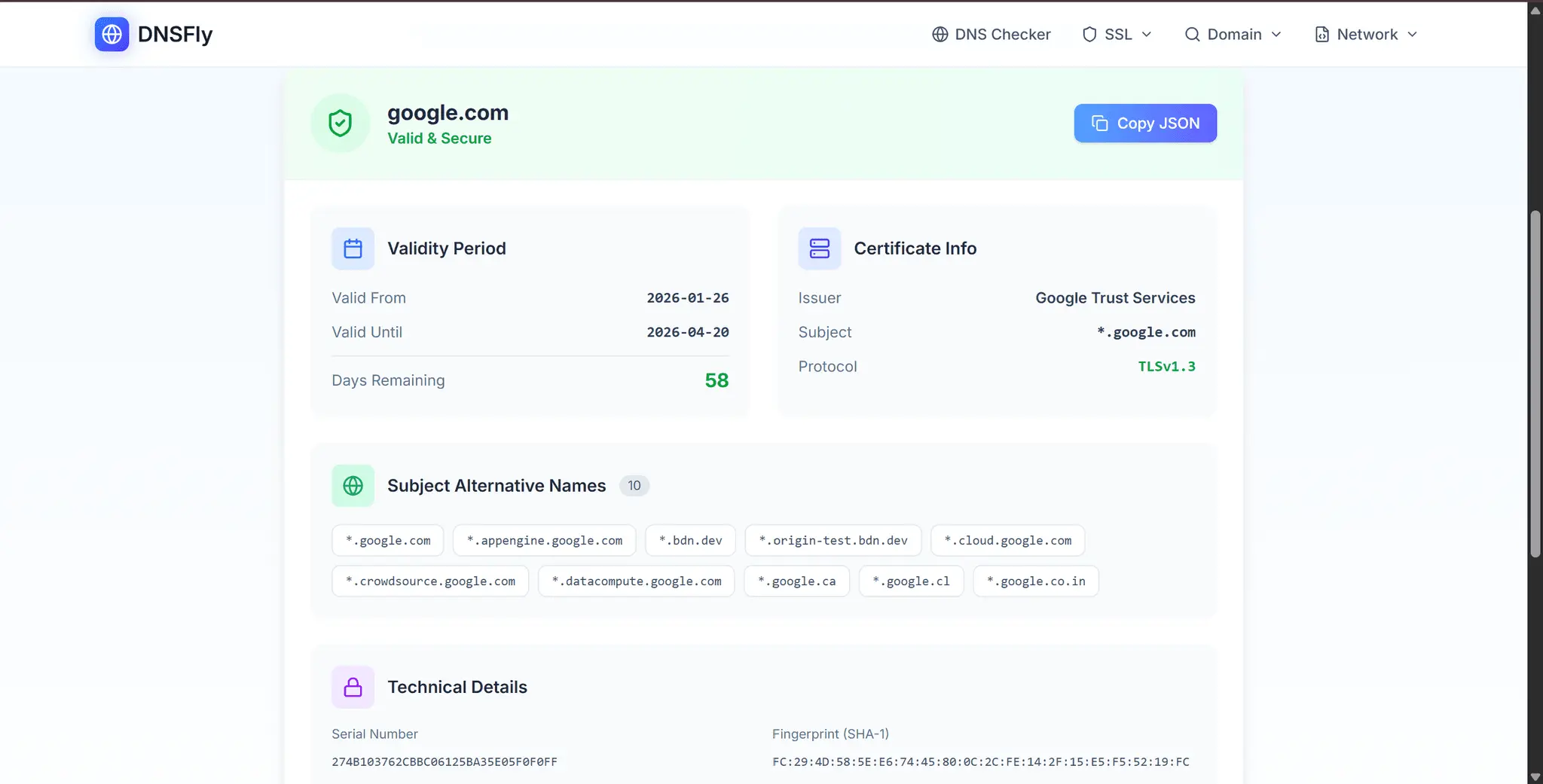Click the *.datacompute.google.com chip

pyautogui.click(x=636, y=581)
